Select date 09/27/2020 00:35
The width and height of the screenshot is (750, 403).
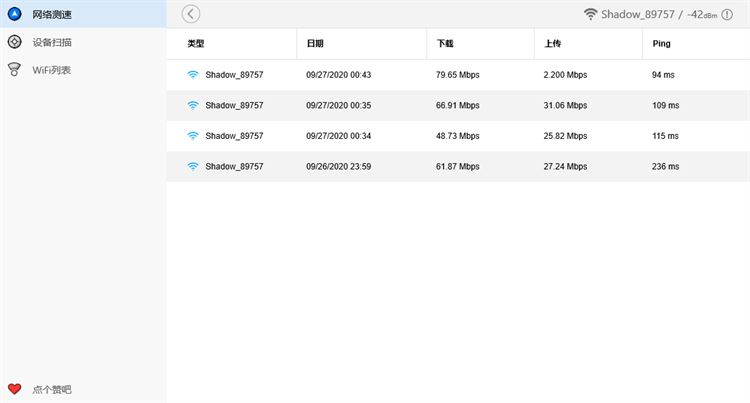(339, 105)
